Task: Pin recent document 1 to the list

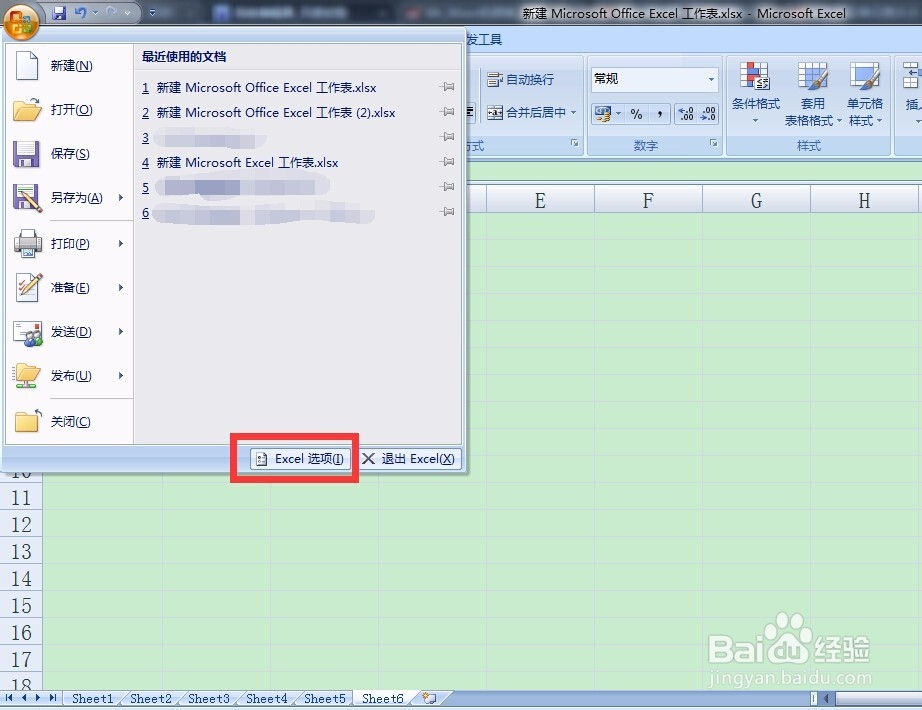Action: click(x=447, y=87)
